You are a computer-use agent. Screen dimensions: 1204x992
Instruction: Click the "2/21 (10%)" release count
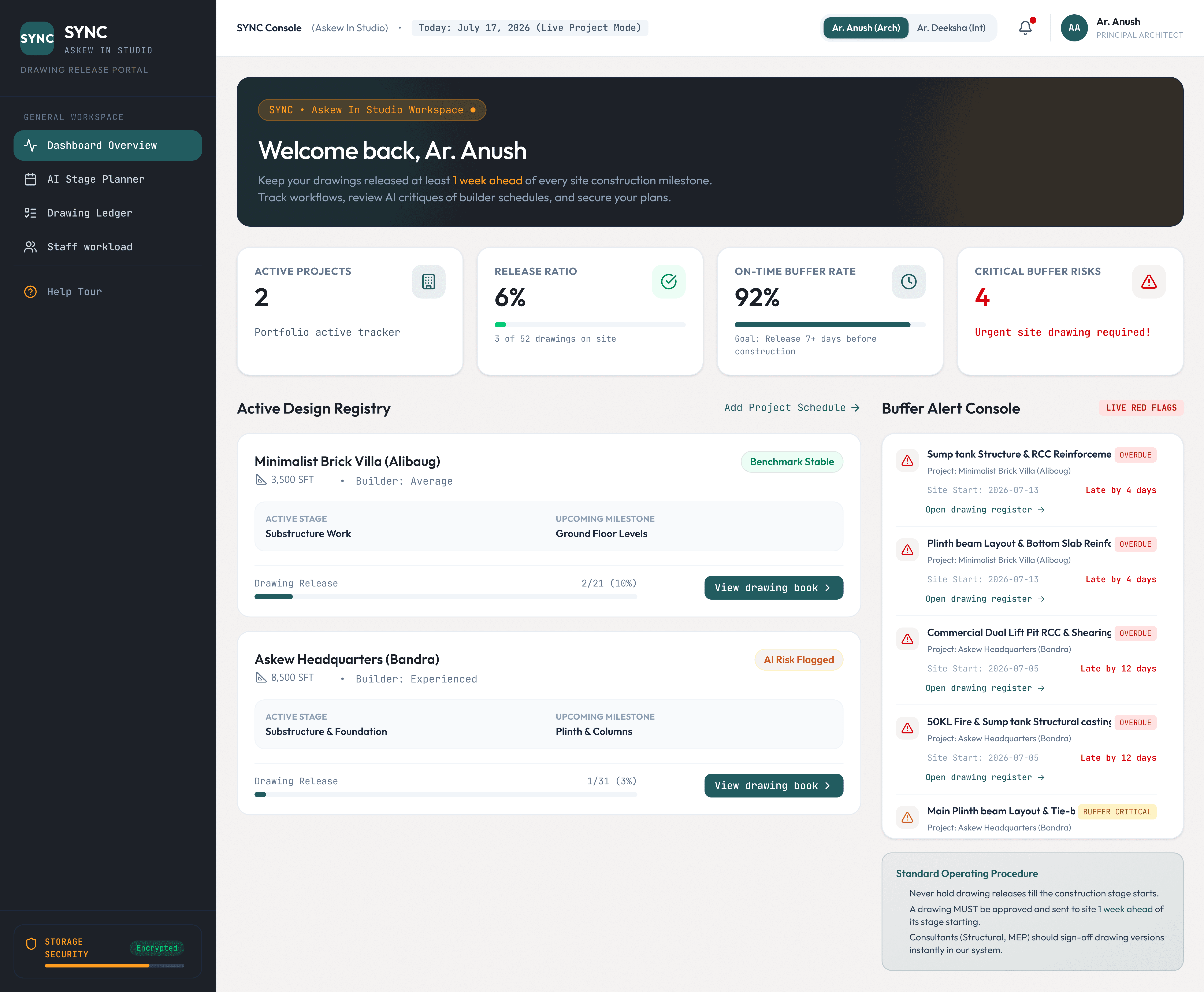pyautogui.click(x=609, y=584)
